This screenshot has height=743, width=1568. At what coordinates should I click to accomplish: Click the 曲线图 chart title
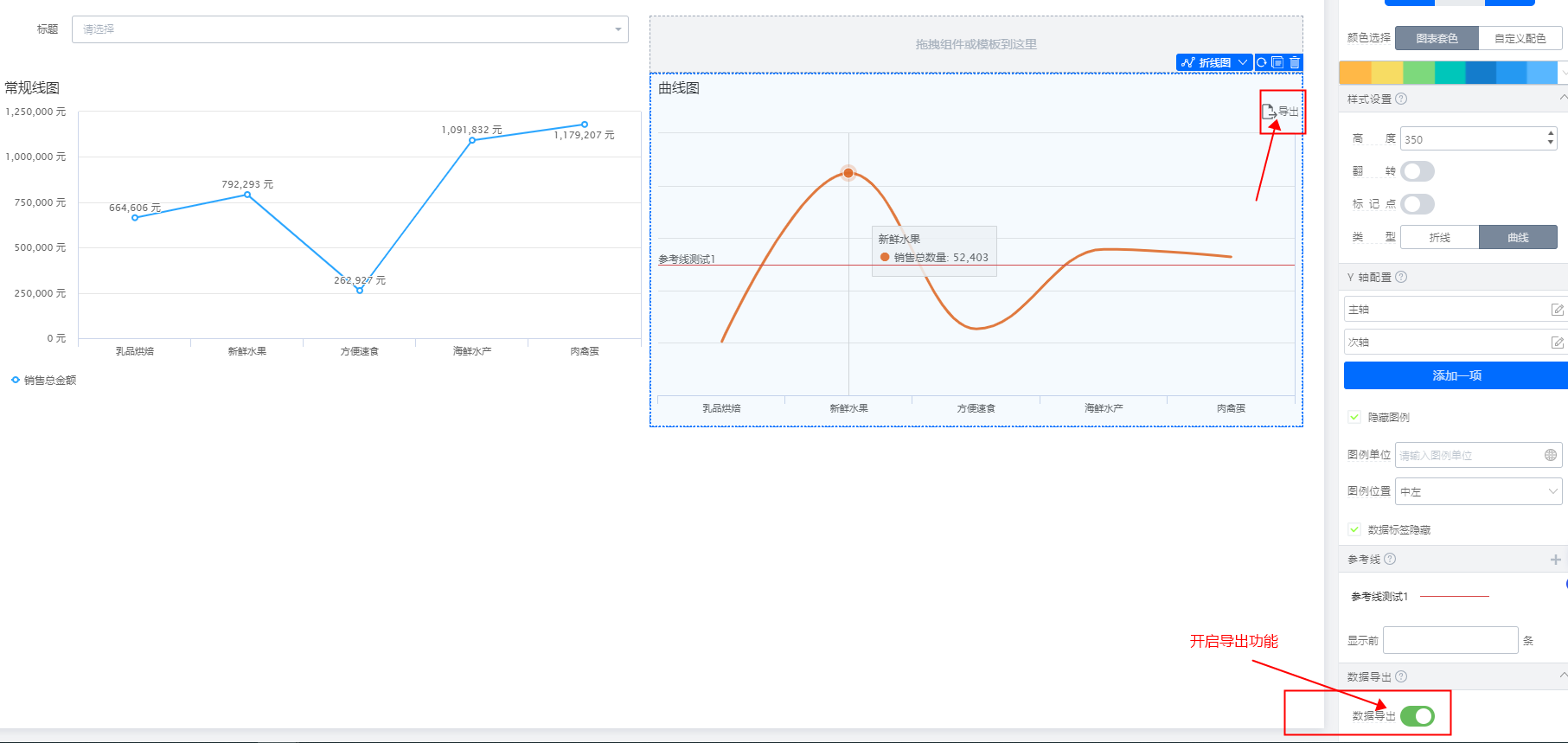click(679, 87)
